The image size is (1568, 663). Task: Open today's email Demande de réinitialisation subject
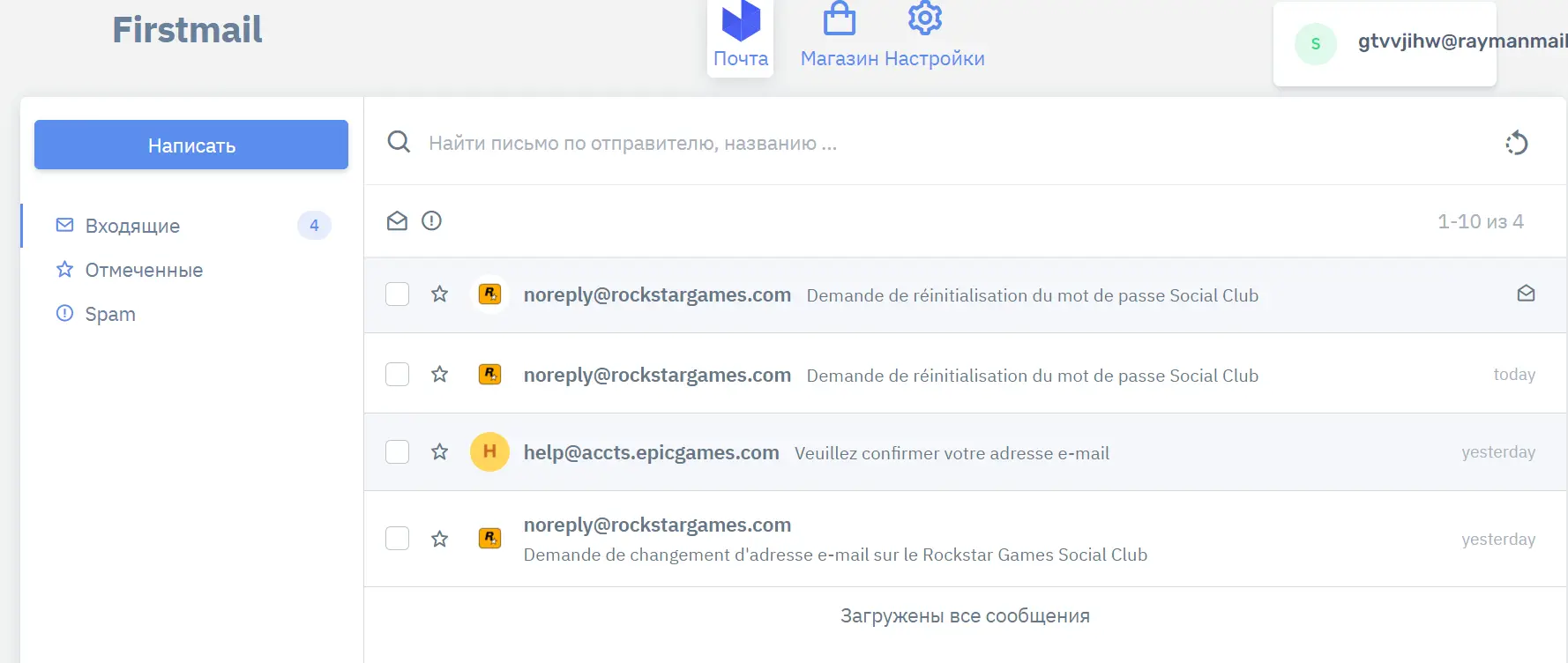[x=1032, y=376]
